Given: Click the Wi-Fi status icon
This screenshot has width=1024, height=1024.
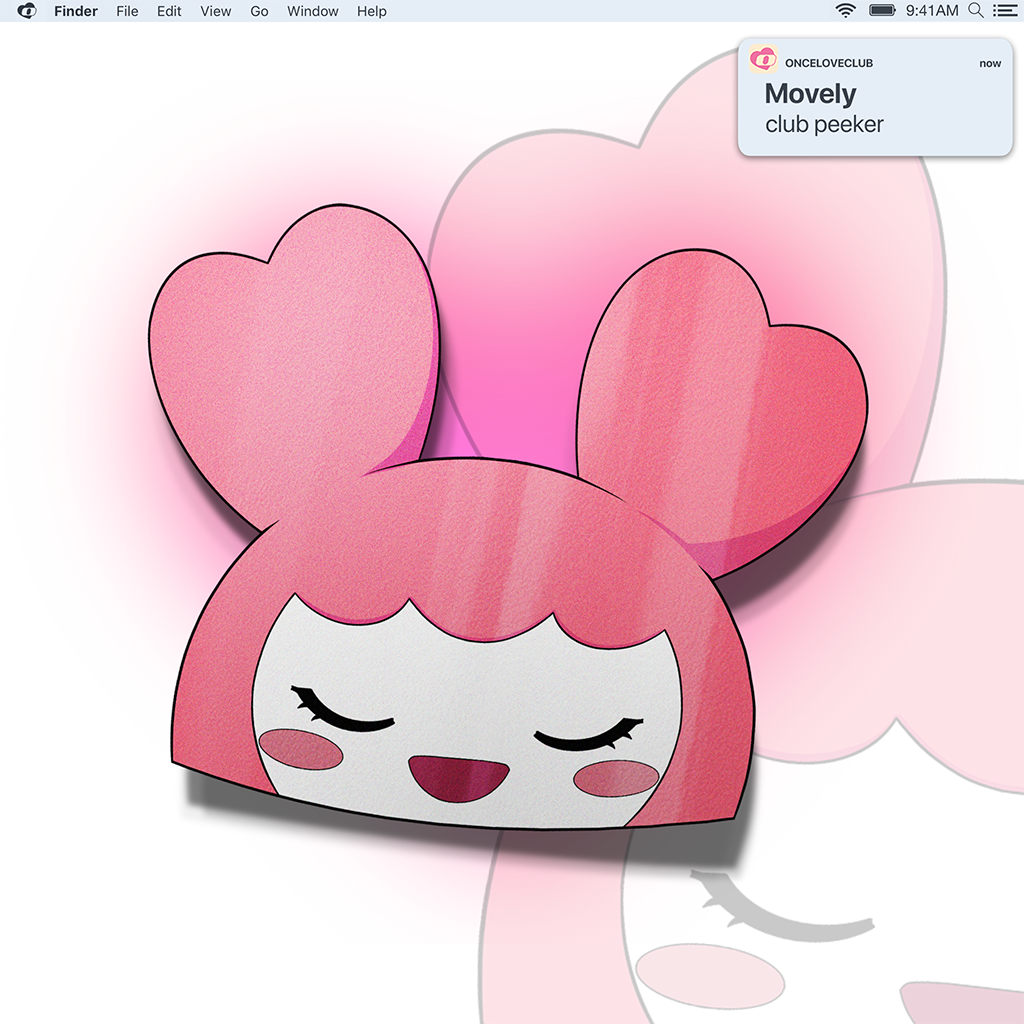Looking at the screenshot, I should pos(846,11).
